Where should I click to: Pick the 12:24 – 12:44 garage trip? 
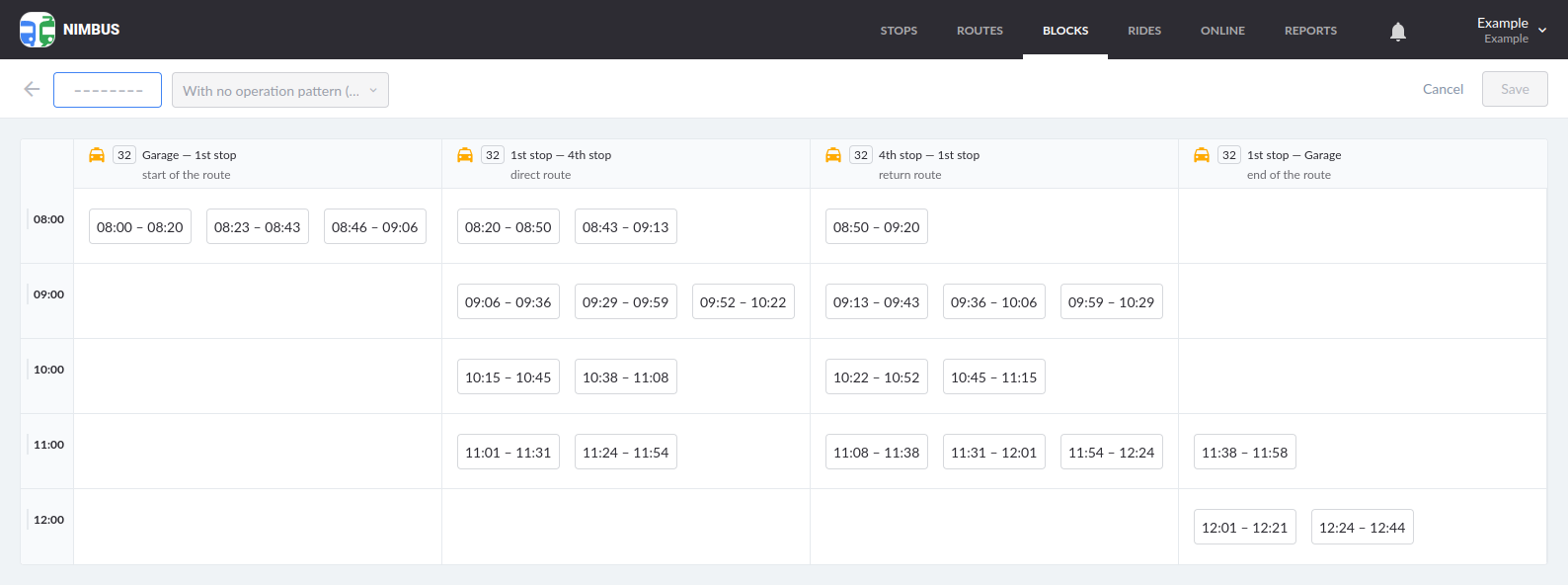click(x=1362, y=528)
